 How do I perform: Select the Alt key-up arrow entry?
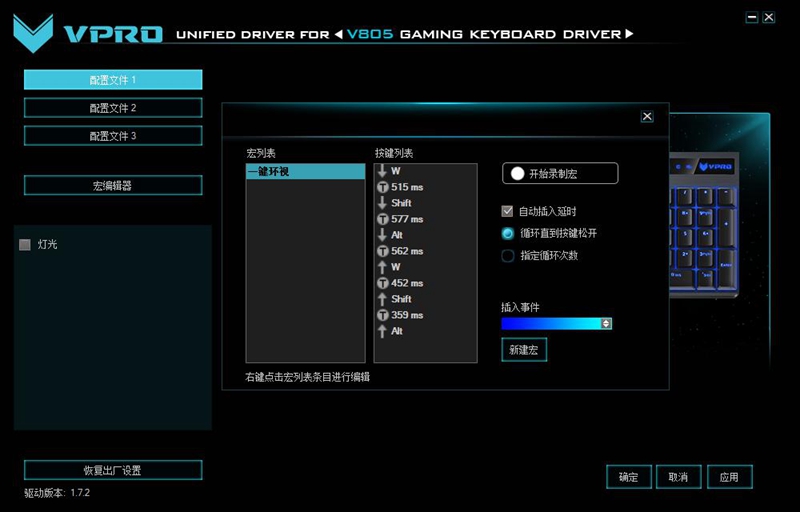coord(382,331)
